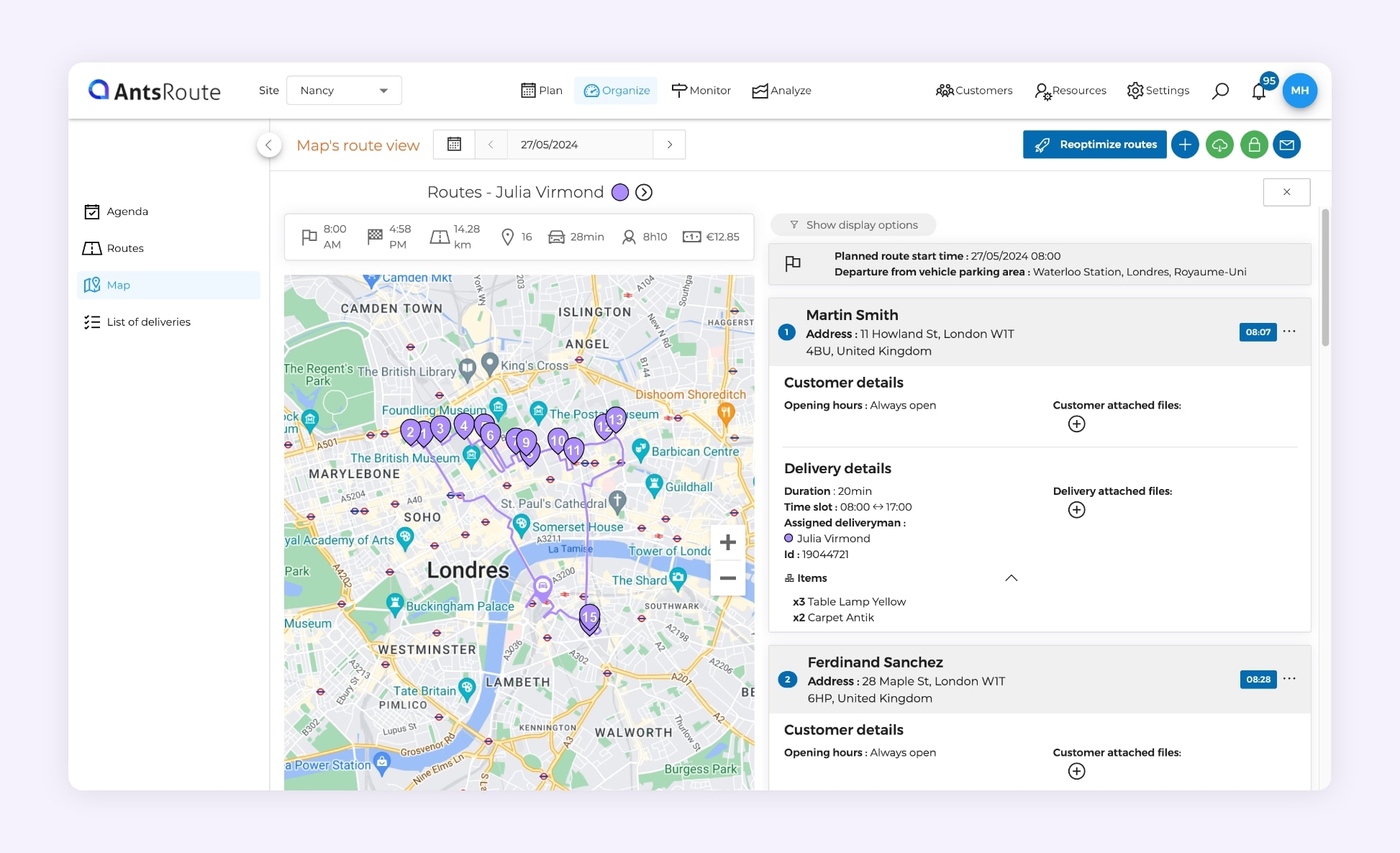Click Show display options

click(x=853, y=225)
